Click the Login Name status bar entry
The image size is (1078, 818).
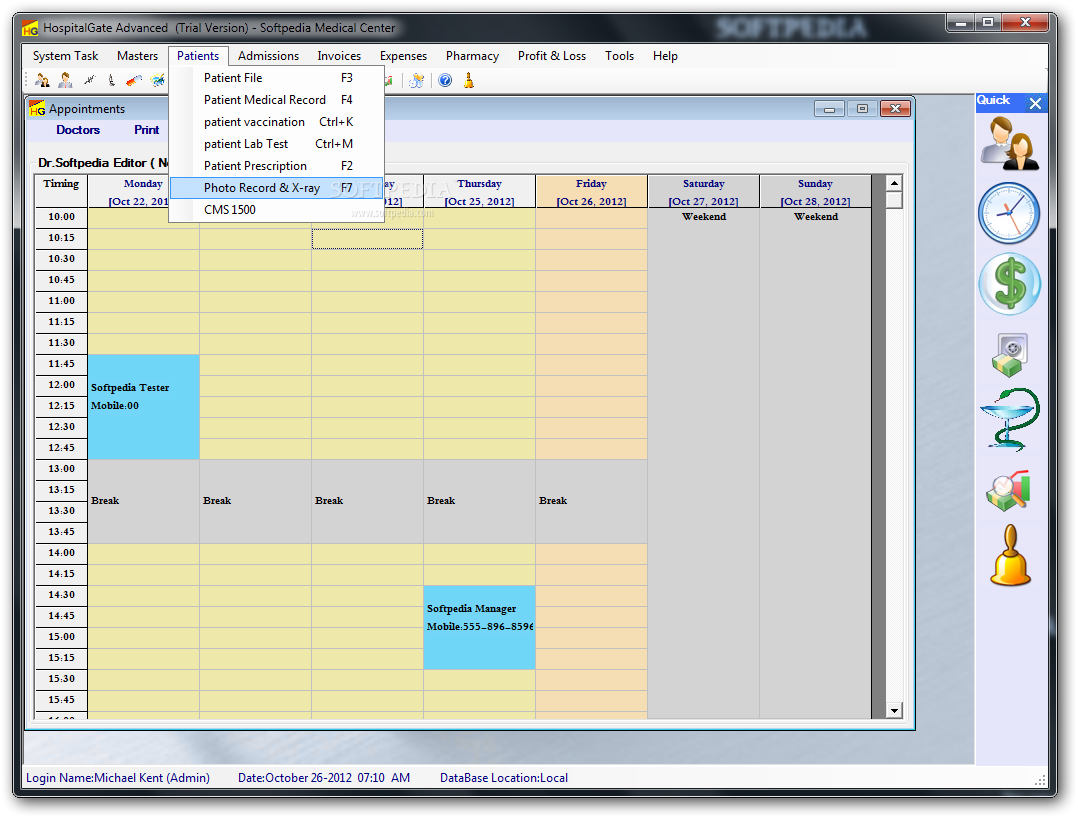click(118, 778)
